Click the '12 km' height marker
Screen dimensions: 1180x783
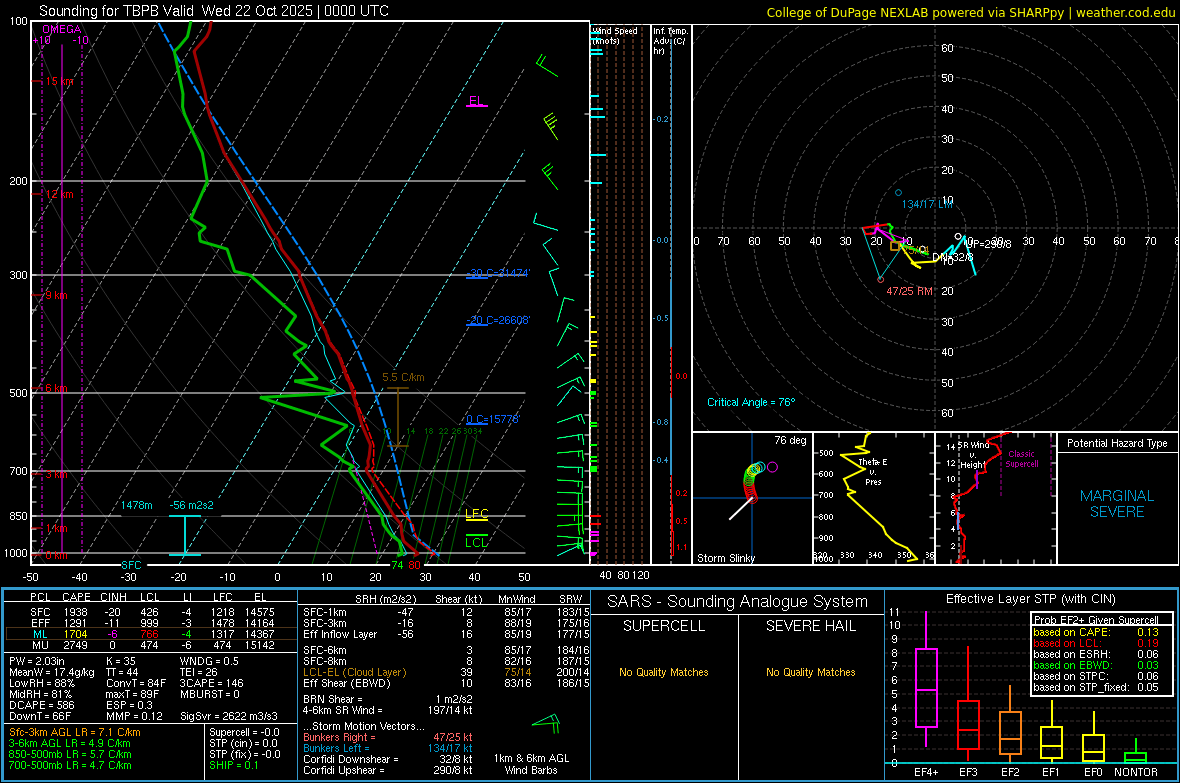point(59,194)
